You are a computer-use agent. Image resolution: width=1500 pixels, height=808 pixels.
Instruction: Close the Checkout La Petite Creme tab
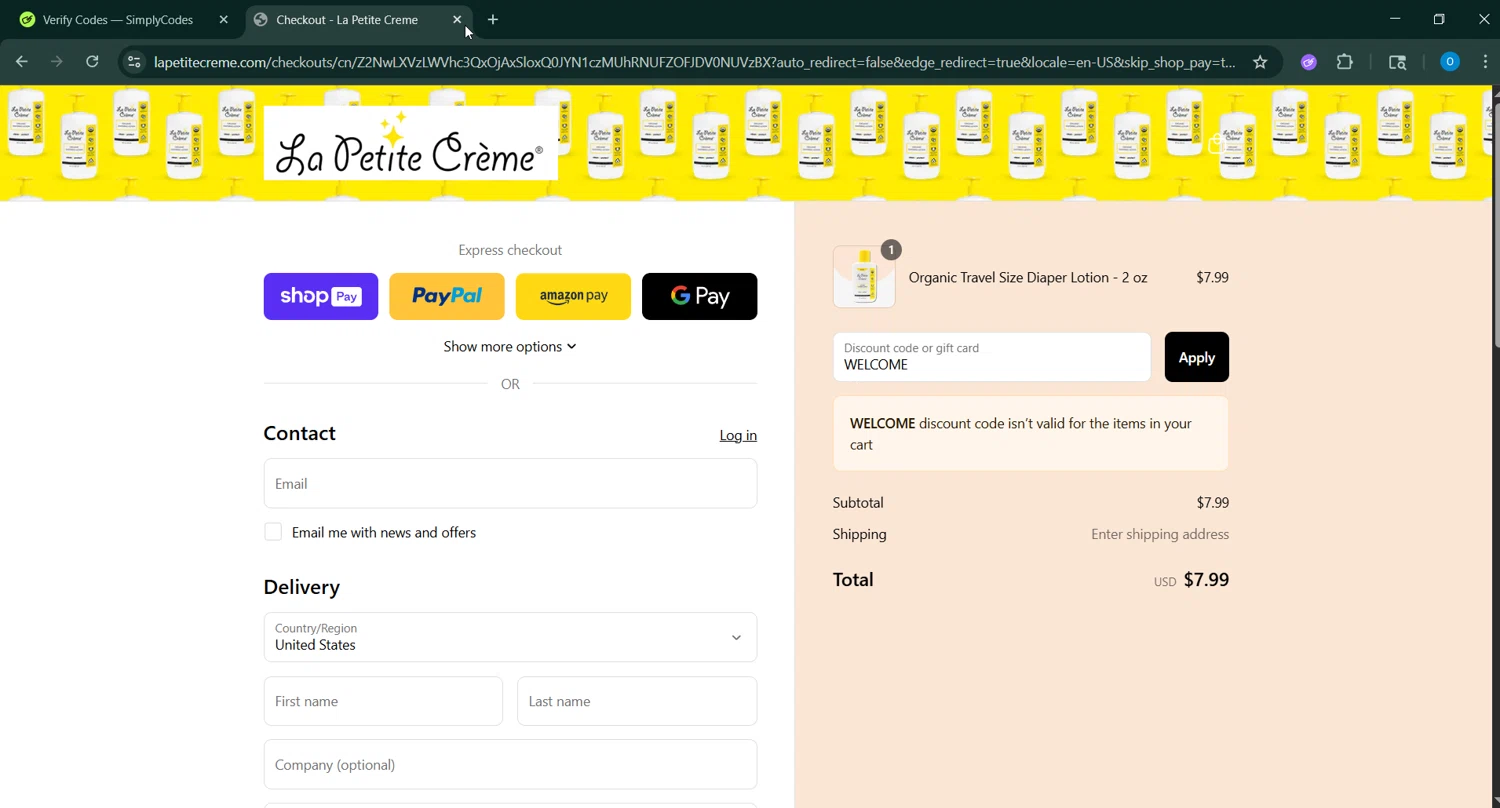pyautogui.click(x=457, y=19)
